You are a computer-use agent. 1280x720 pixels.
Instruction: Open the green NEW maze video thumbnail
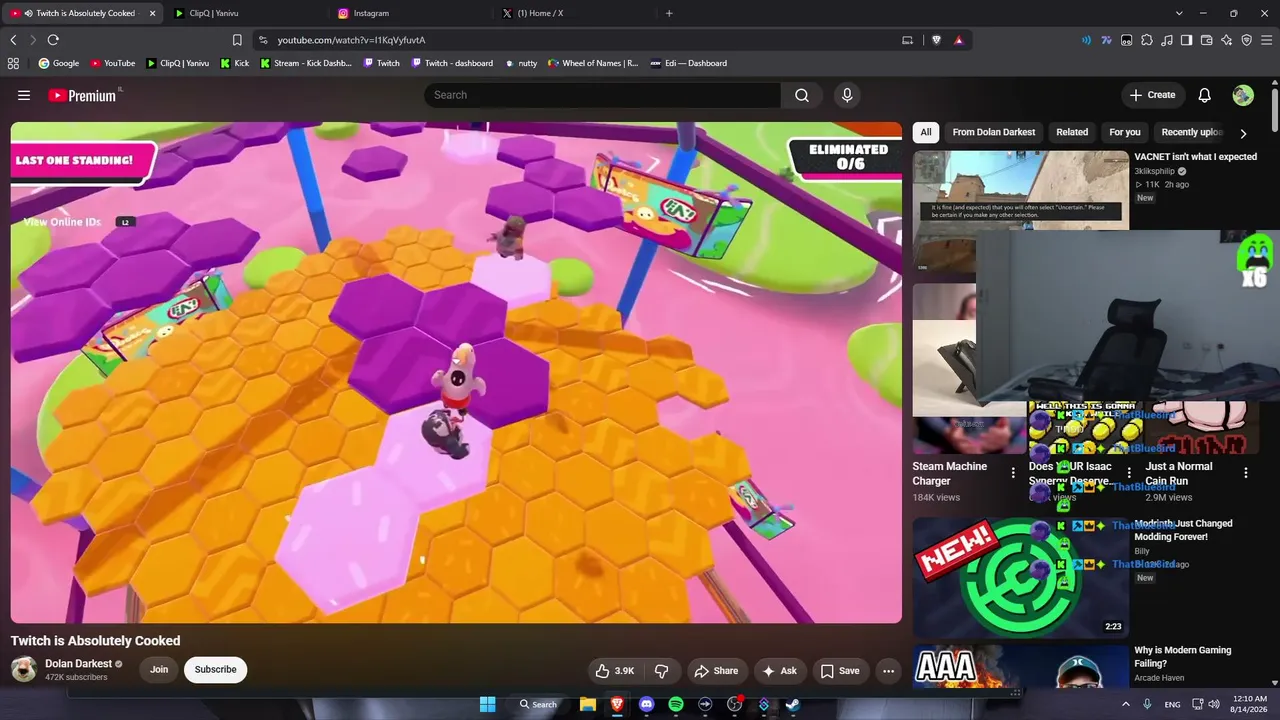point(1021,577)
